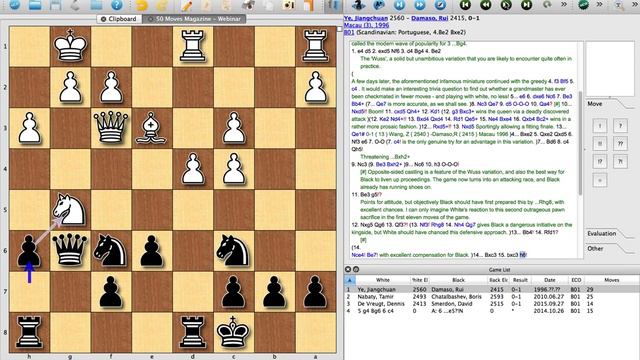Click the green rewind moves button

pyautogui.click(x=485, y=5)
